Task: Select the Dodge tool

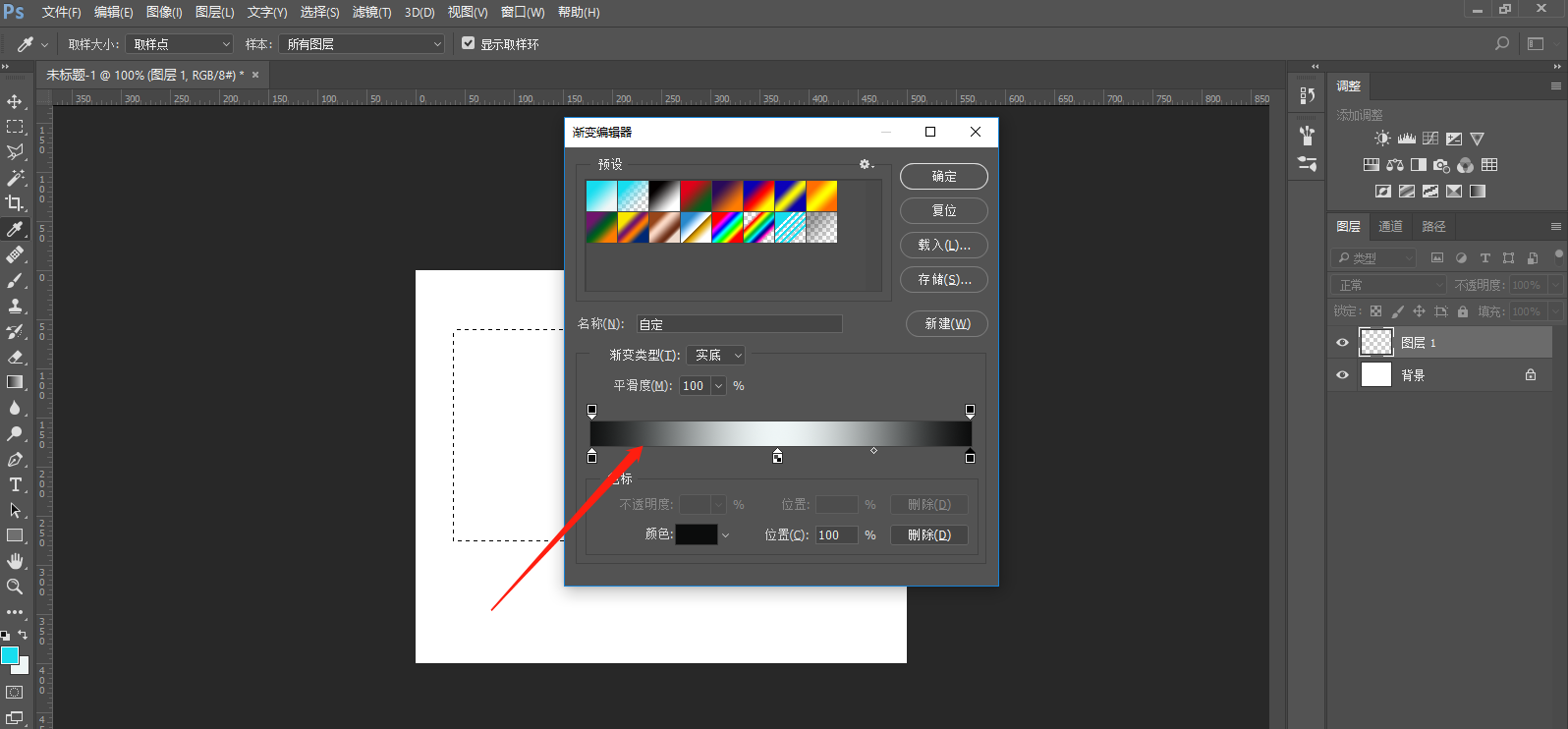Action: pos(15,433)
